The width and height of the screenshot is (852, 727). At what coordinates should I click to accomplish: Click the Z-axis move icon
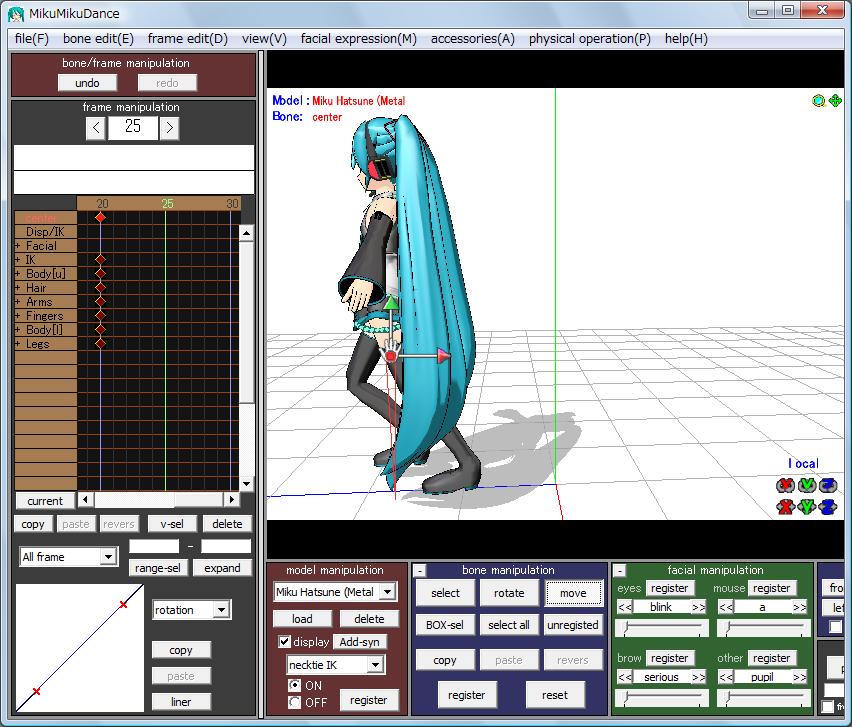click(x=828, y=507)
